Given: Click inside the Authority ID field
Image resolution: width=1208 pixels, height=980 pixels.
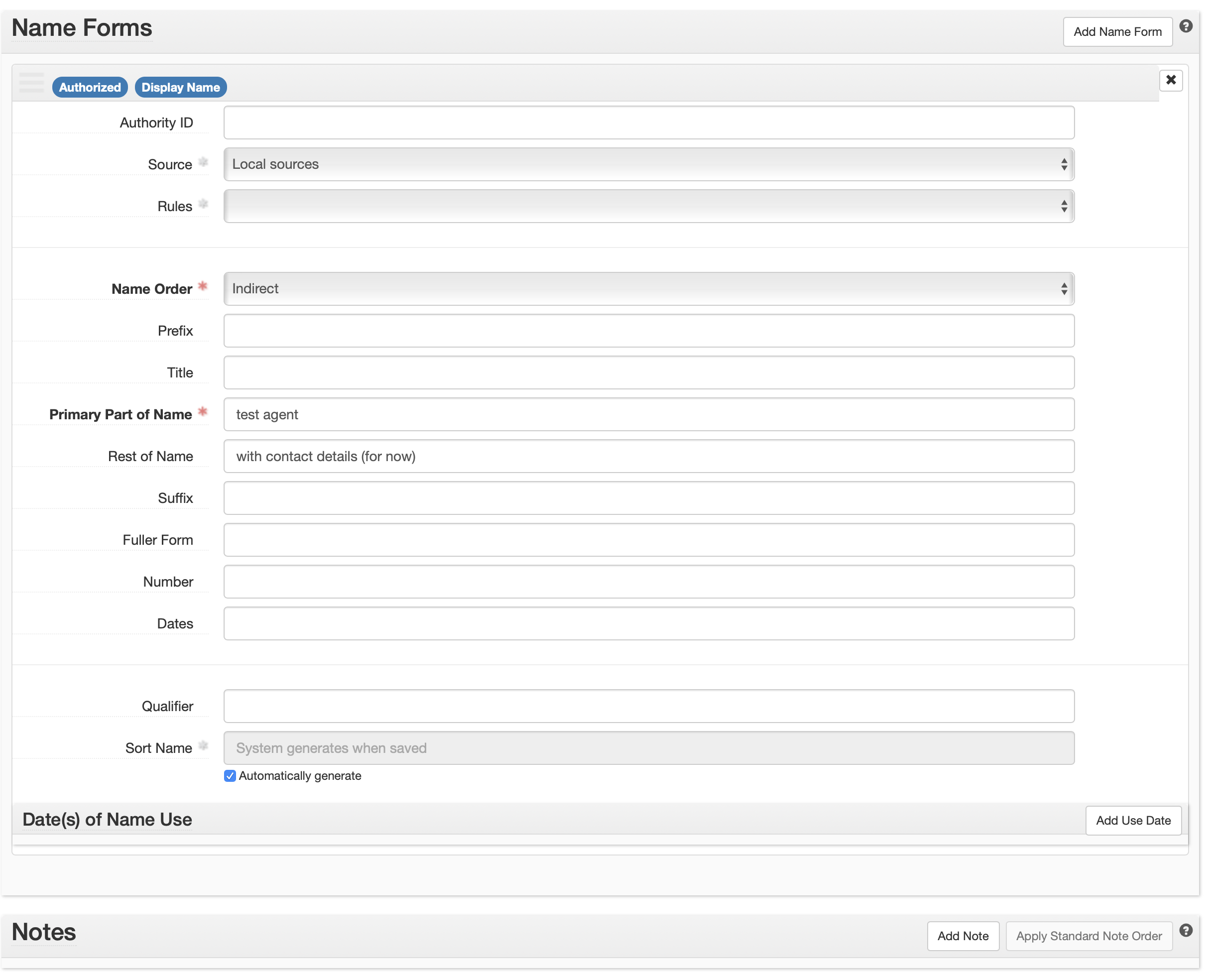Looking at the screenshot, I should click(648, 122).
